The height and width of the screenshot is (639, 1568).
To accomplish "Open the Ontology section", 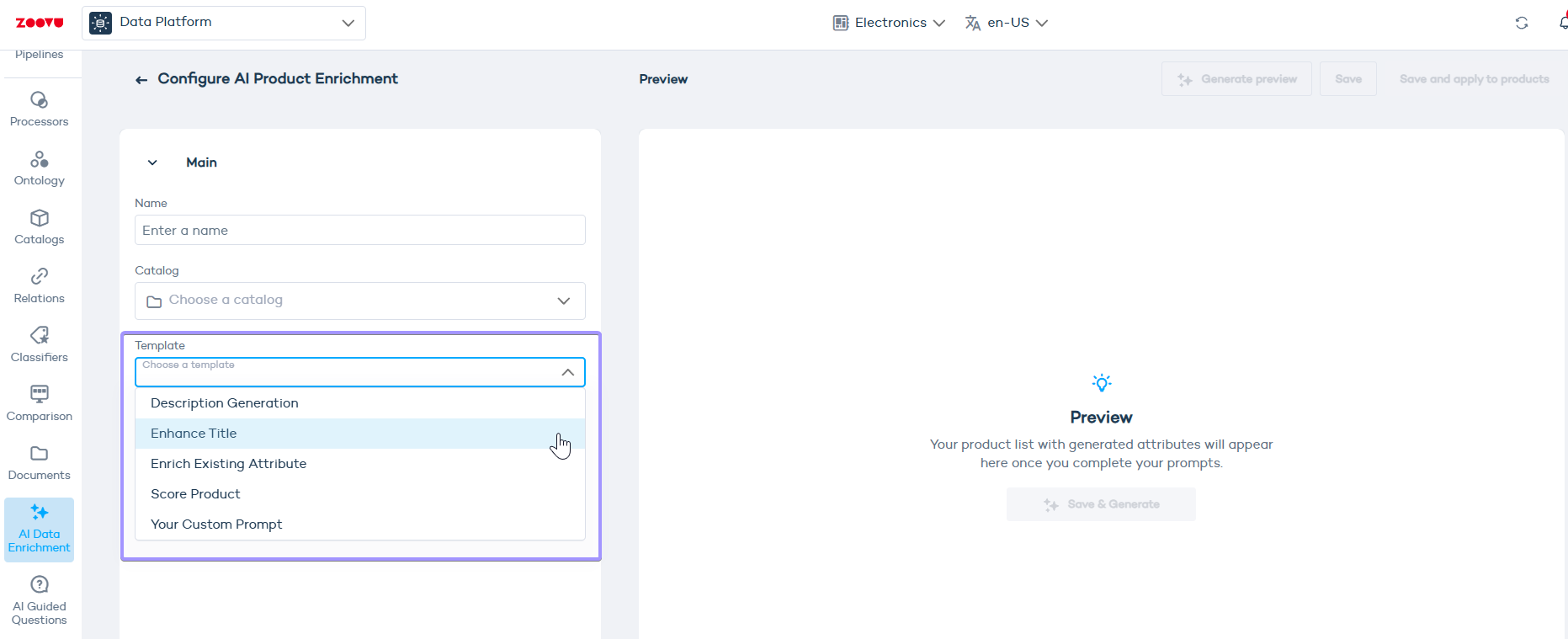I will pos(39,168).
